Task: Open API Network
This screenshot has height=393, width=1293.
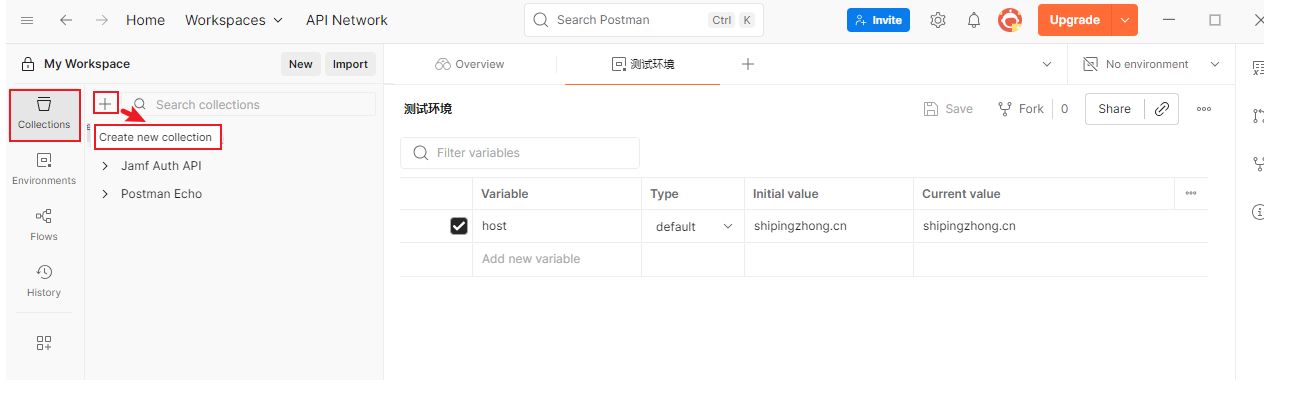Action: pyautogui.click(x=346, y=20)
